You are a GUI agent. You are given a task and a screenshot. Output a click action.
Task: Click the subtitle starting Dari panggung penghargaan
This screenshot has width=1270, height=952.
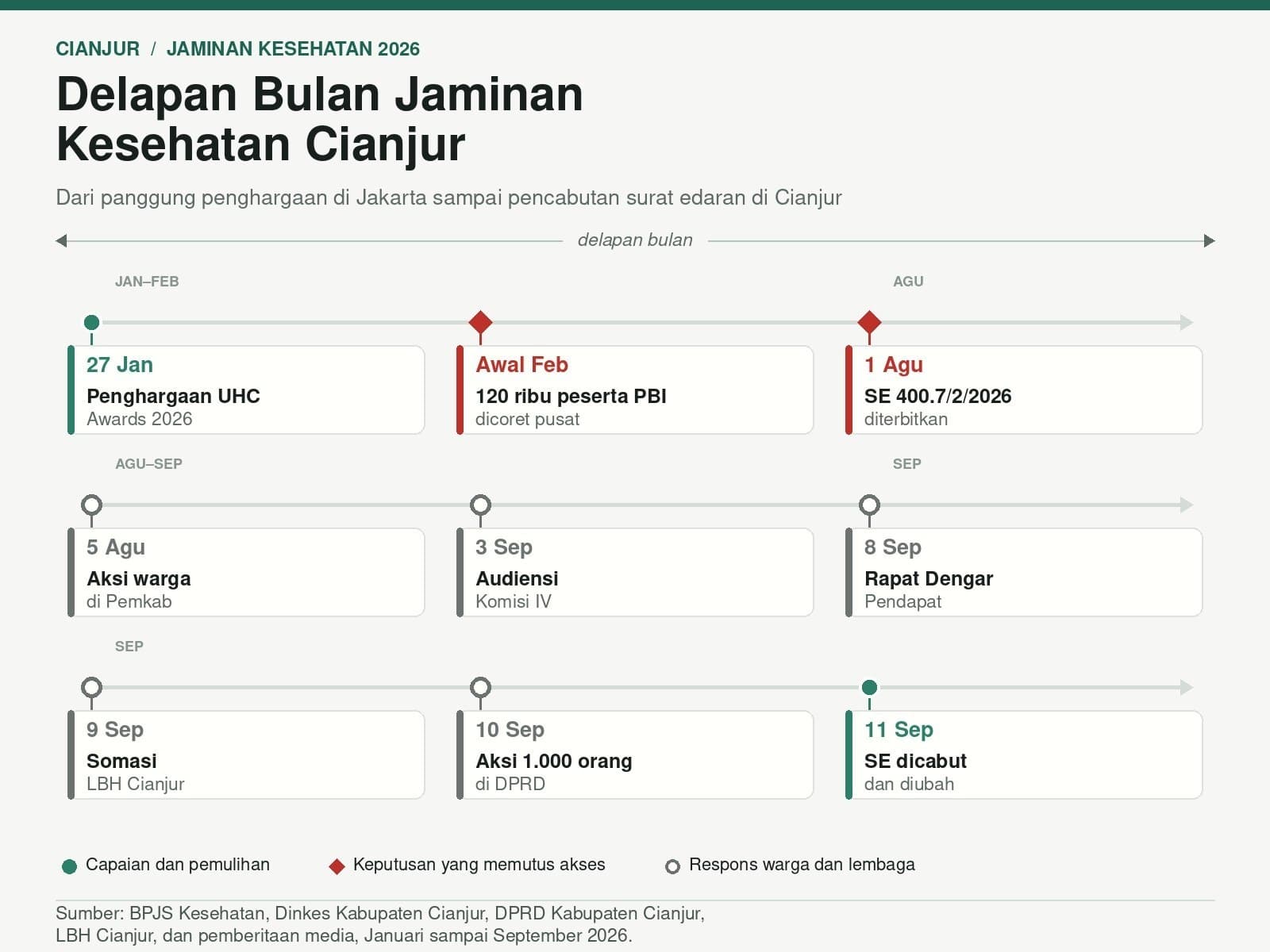(448, 198)
